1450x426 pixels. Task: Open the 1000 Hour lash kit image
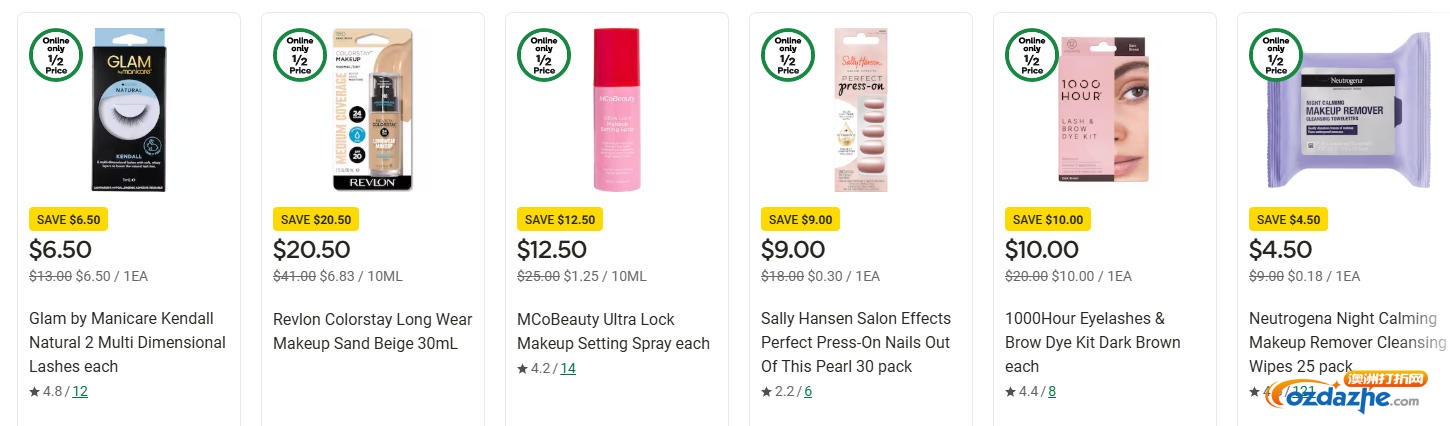click(x=1104, y=110)
